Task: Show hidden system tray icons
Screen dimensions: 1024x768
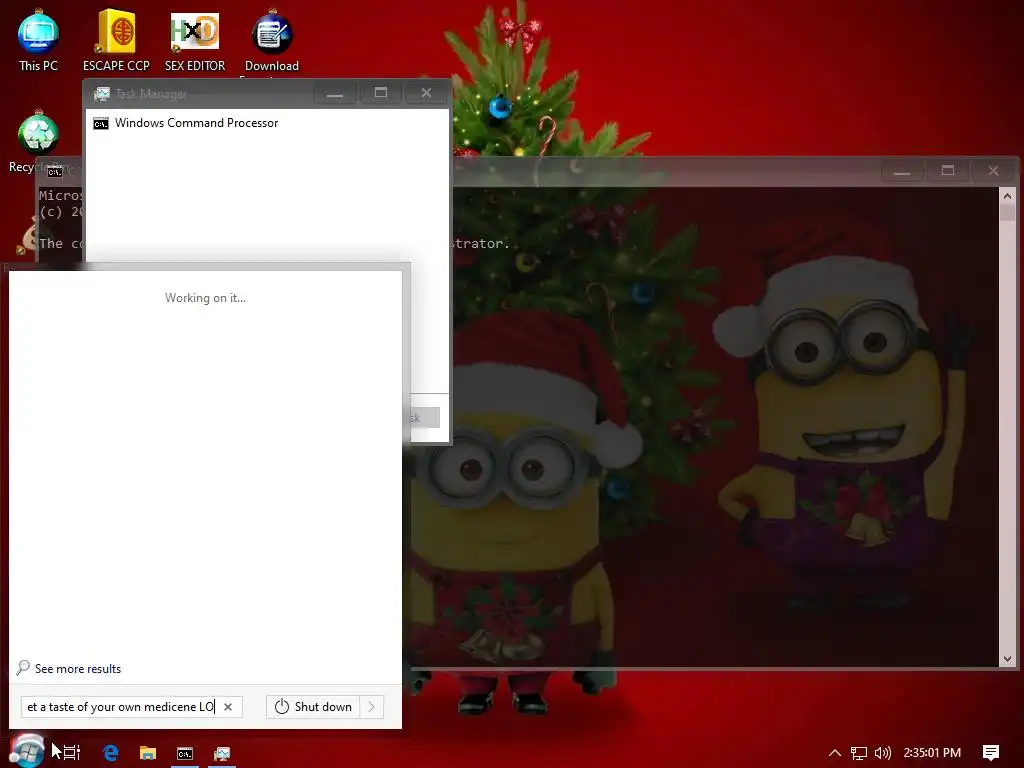Action: pos(835,753)
